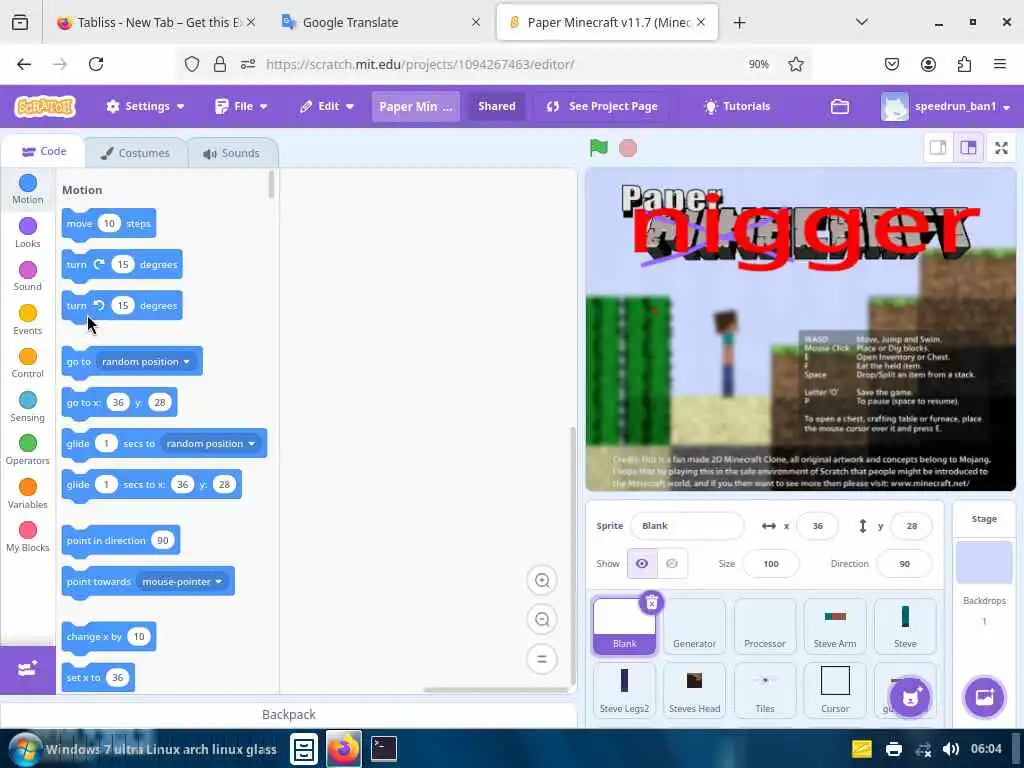Select the Processor sprite
1024x768 pixels.
click(x=765, y=626)
